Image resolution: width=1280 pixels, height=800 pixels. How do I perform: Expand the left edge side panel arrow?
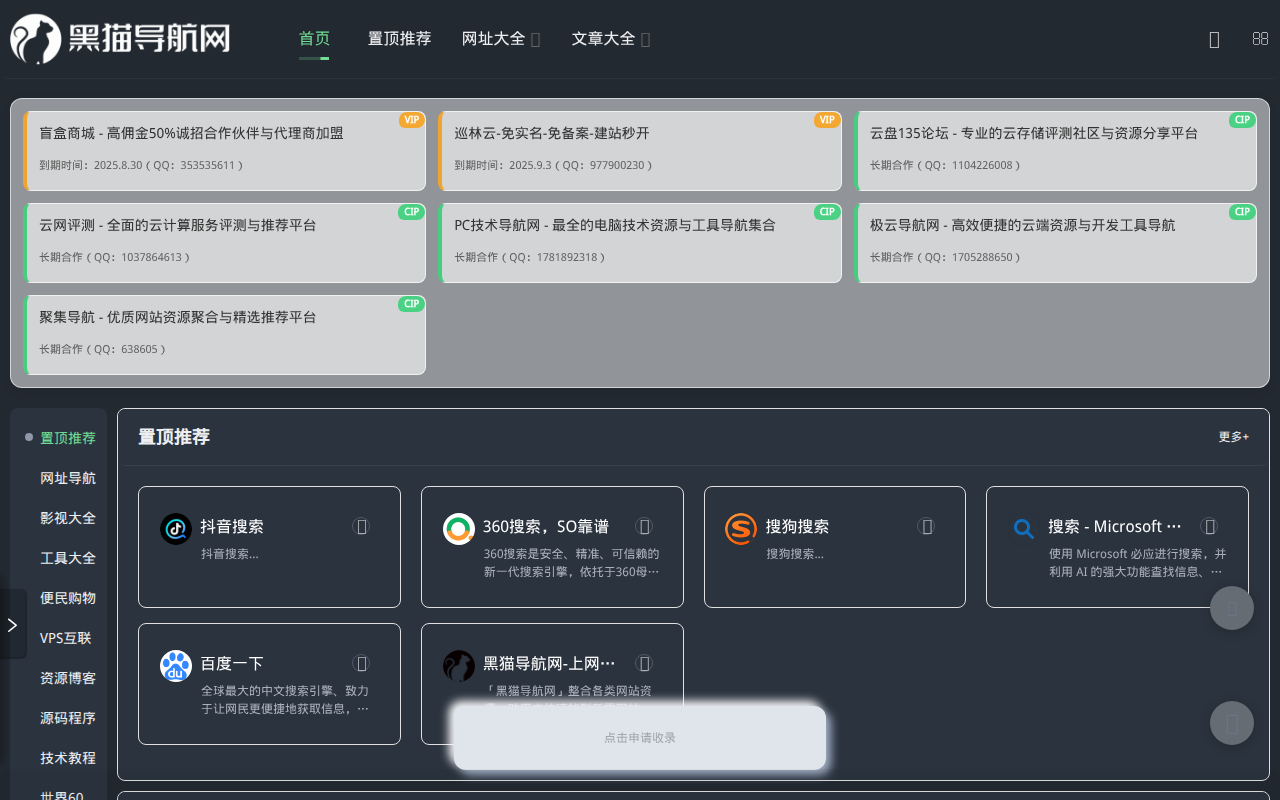[12, 624]
